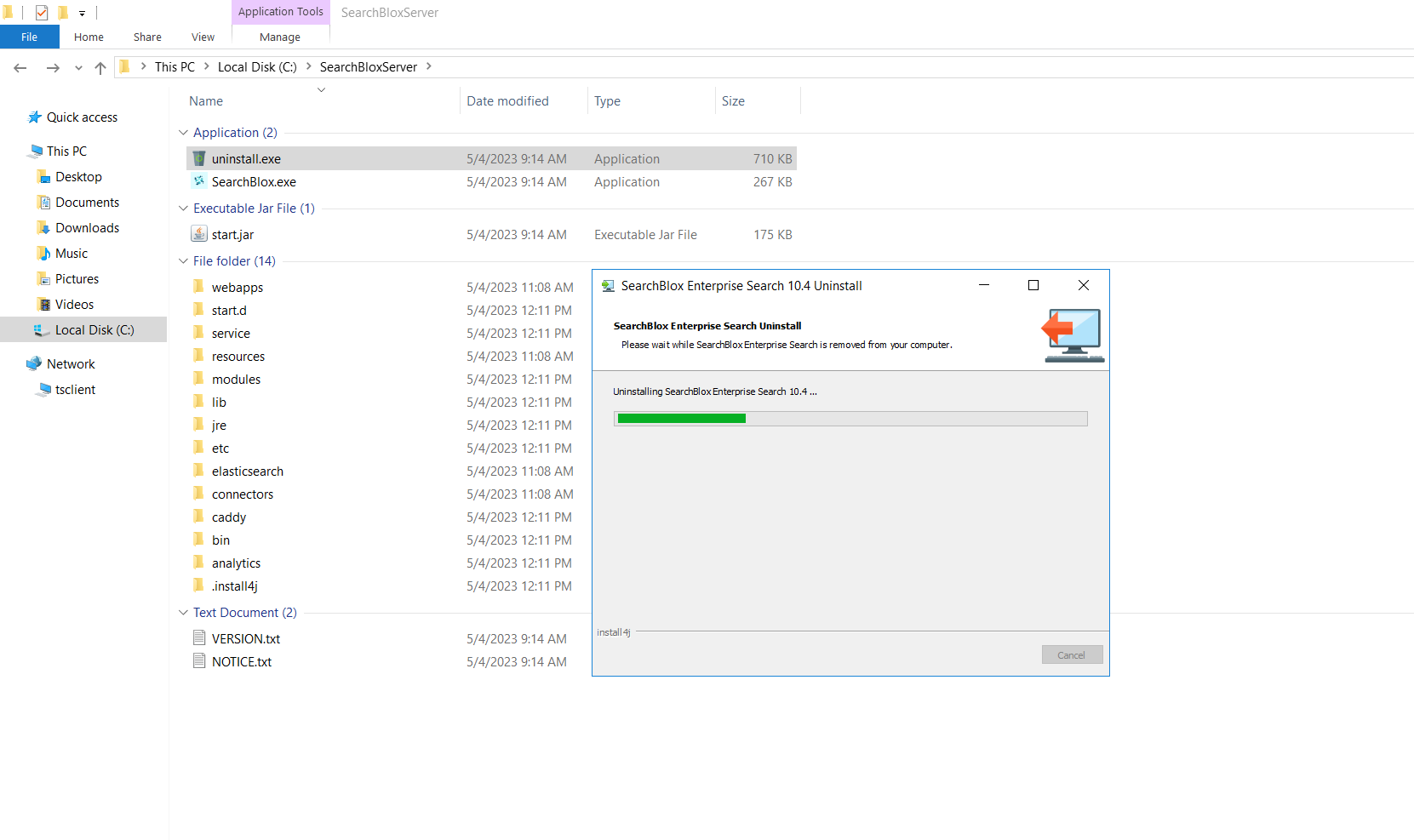Click the Videos icon in sidebar
1414x840 pixels.
(x=44, y=304)
